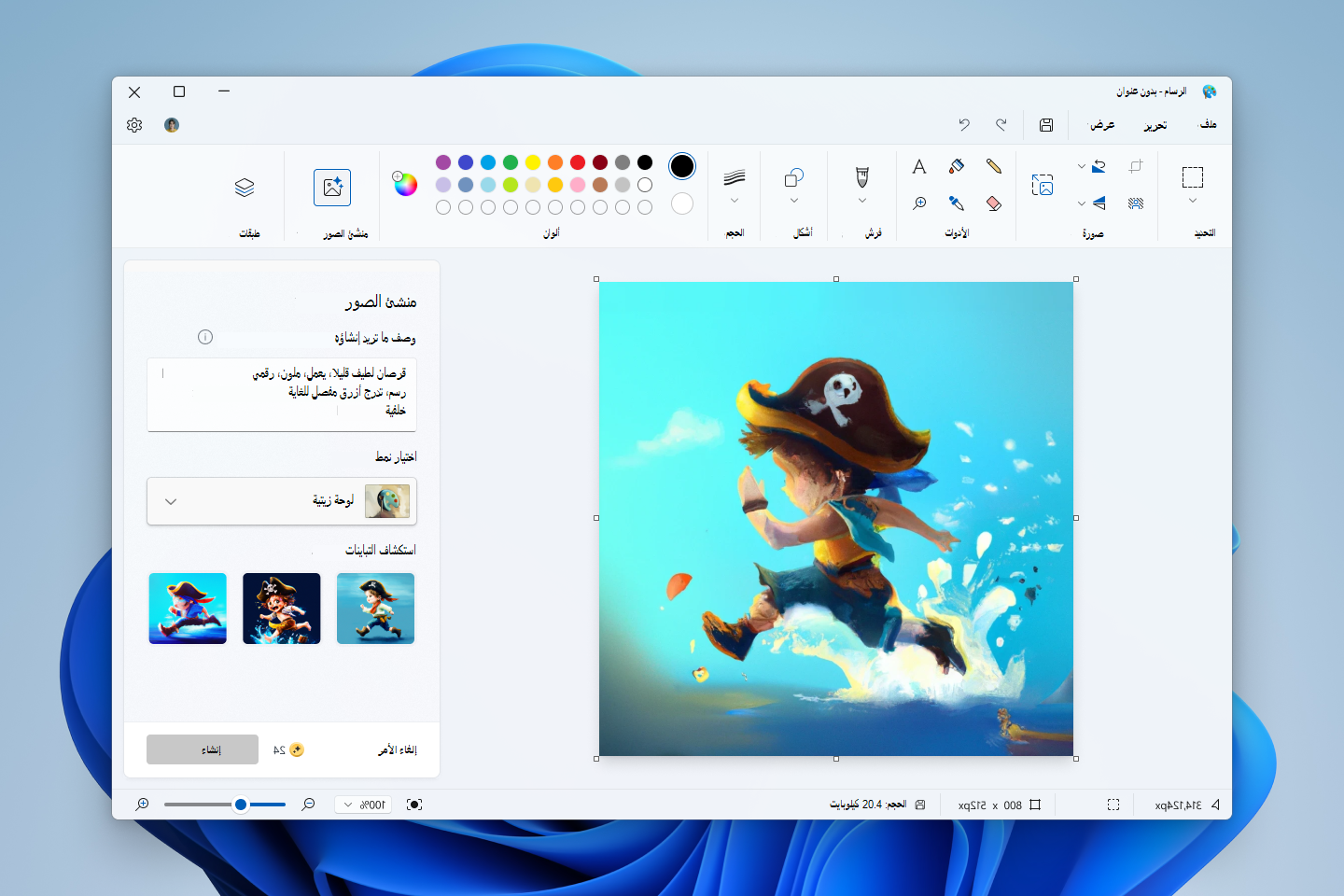Click the fit to window icon
This screenshot has width=1344, height=896.
414,805
